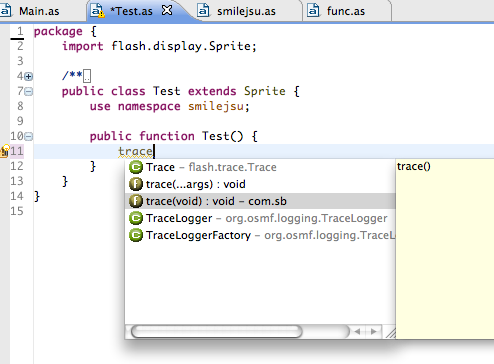Click the func.as file icon
Viewport: 494px width, 364px height.
[313, 10]
